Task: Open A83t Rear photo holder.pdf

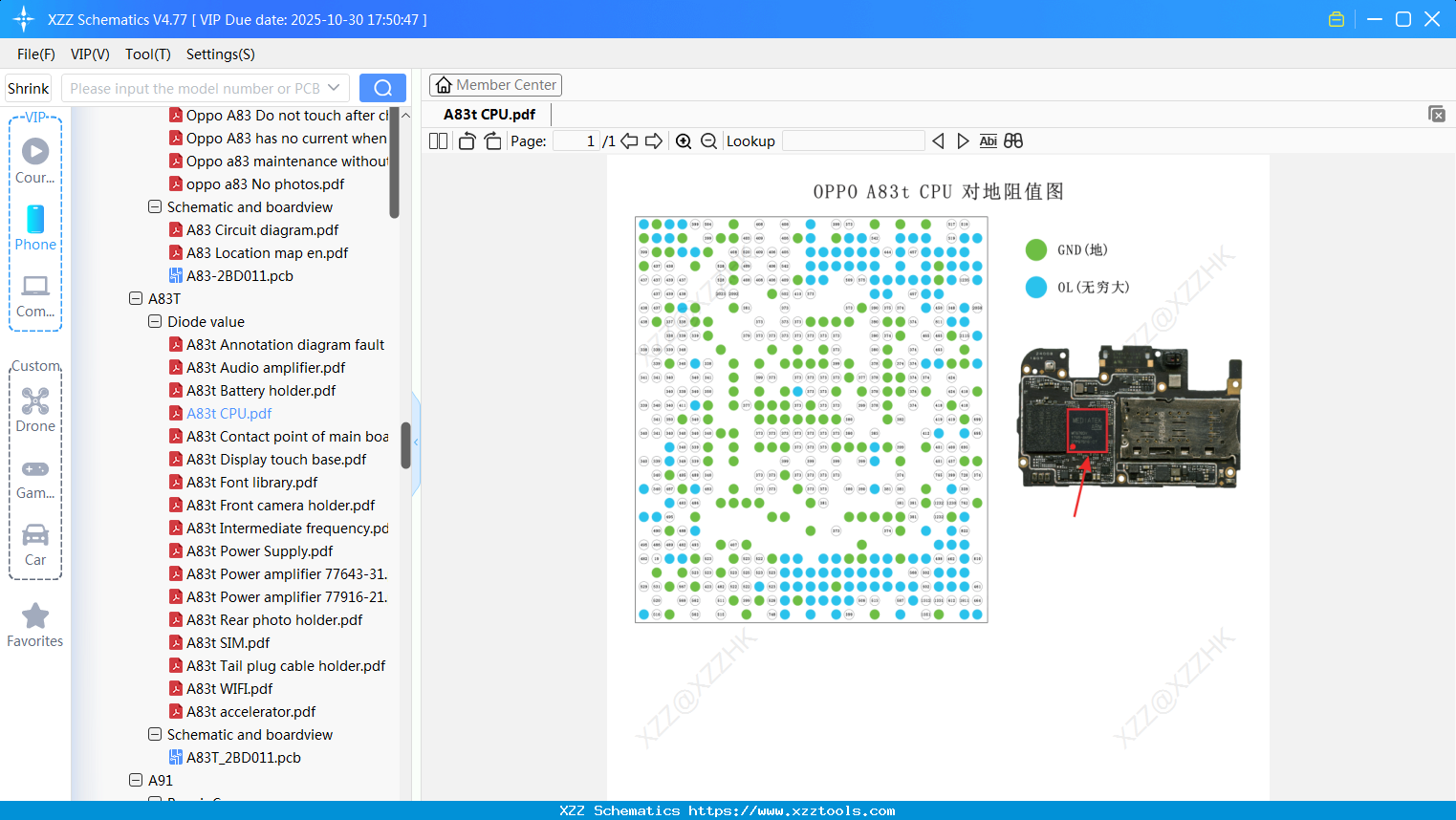Action: pos(274,619)
